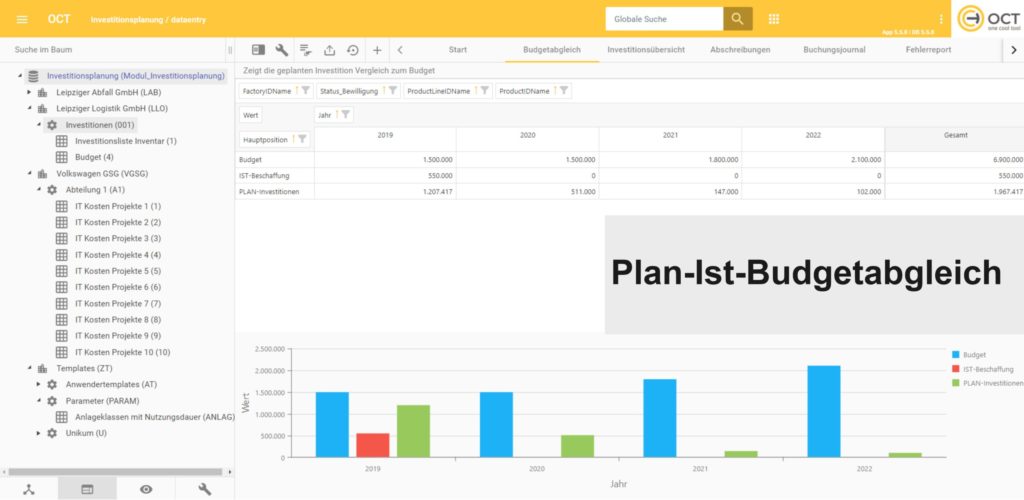Toggle Budget series in chart legend

pos(968,354)
